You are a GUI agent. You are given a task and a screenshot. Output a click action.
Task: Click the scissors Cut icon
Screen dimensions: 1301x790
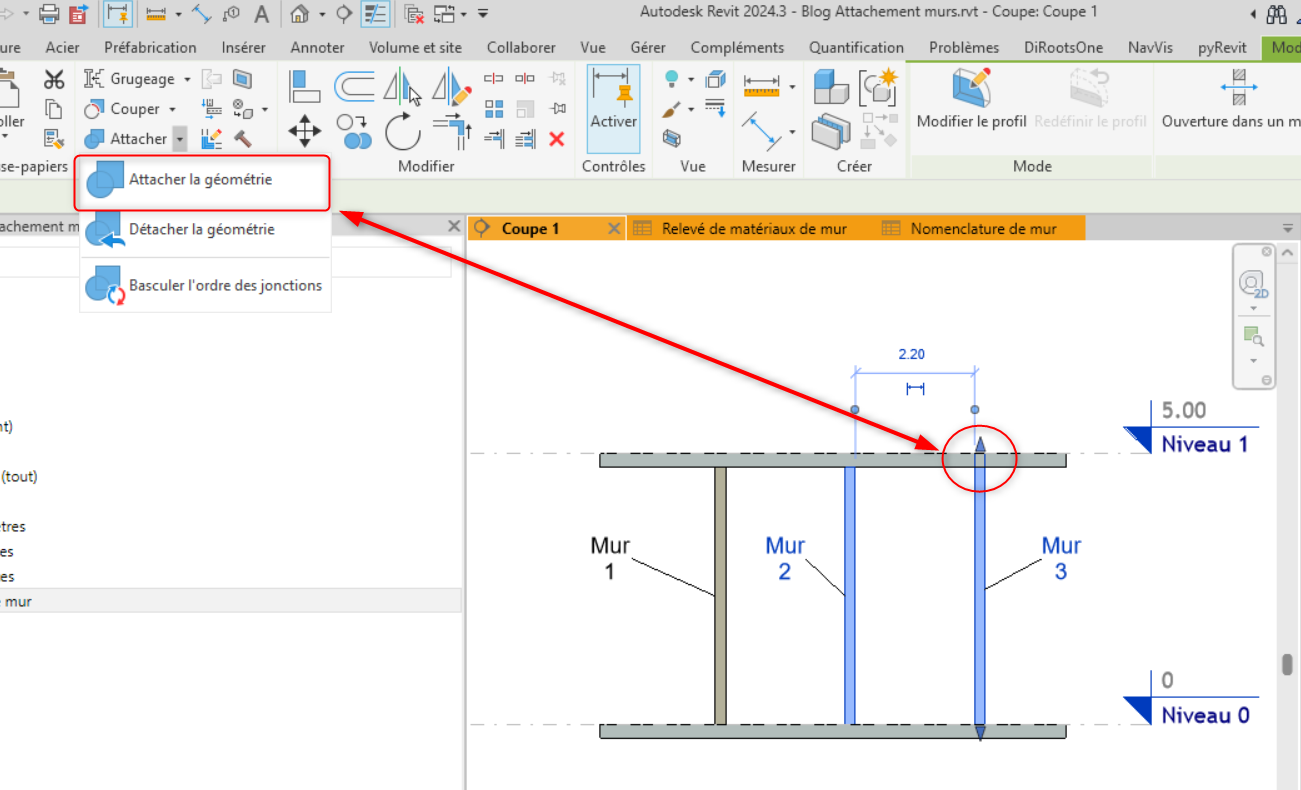pyautogui.click(x=54, y=80)
